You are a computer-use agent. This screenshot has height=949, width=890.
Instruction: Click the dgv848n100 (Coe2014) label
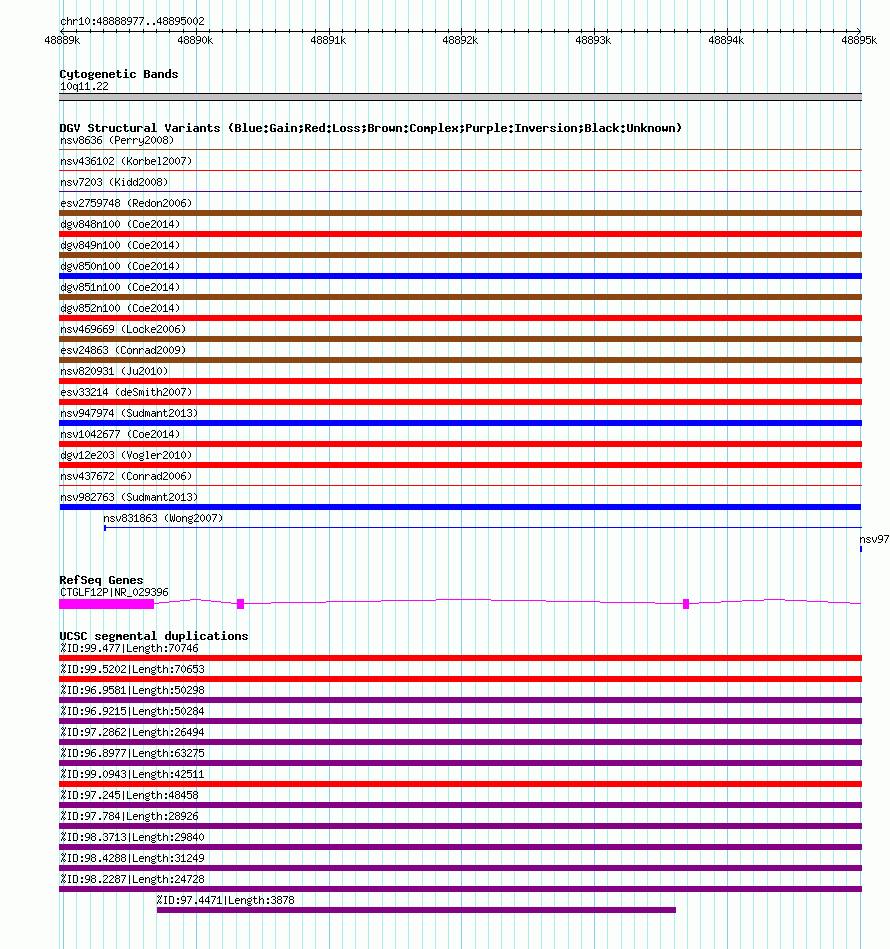(x=120, y=224)
